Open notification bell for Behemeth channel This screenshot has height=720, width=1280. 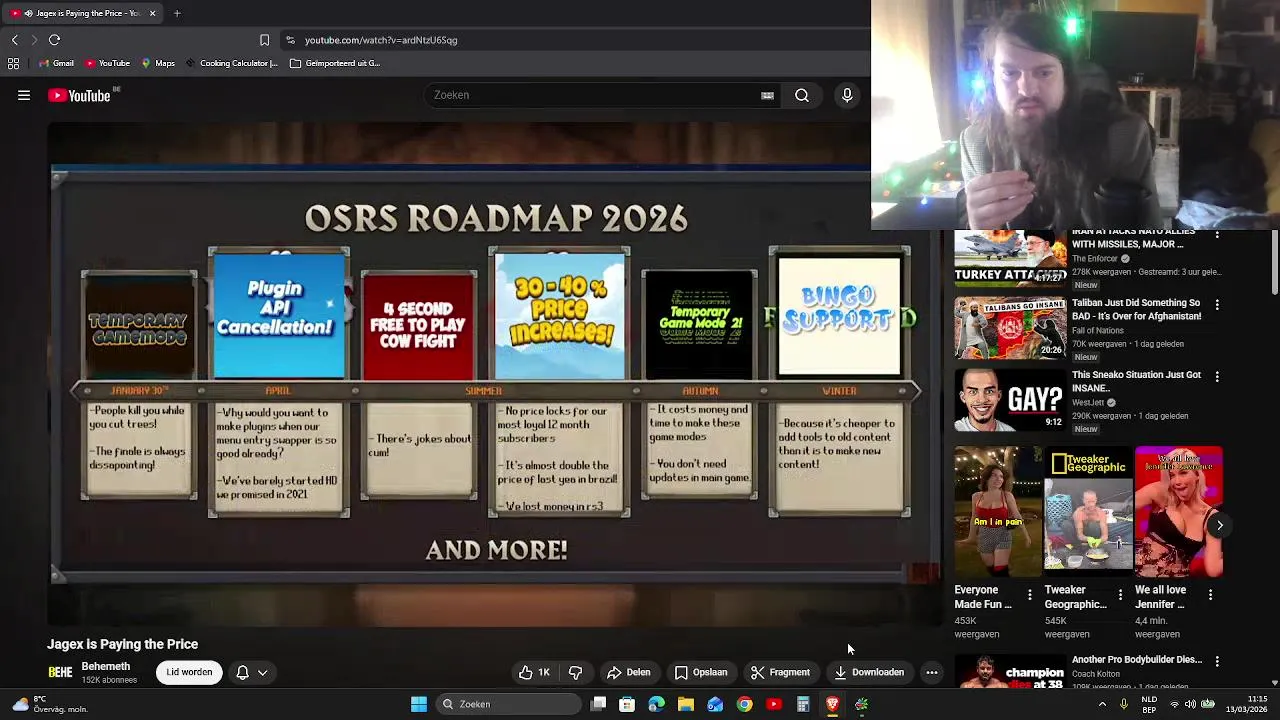coord(242,673)
